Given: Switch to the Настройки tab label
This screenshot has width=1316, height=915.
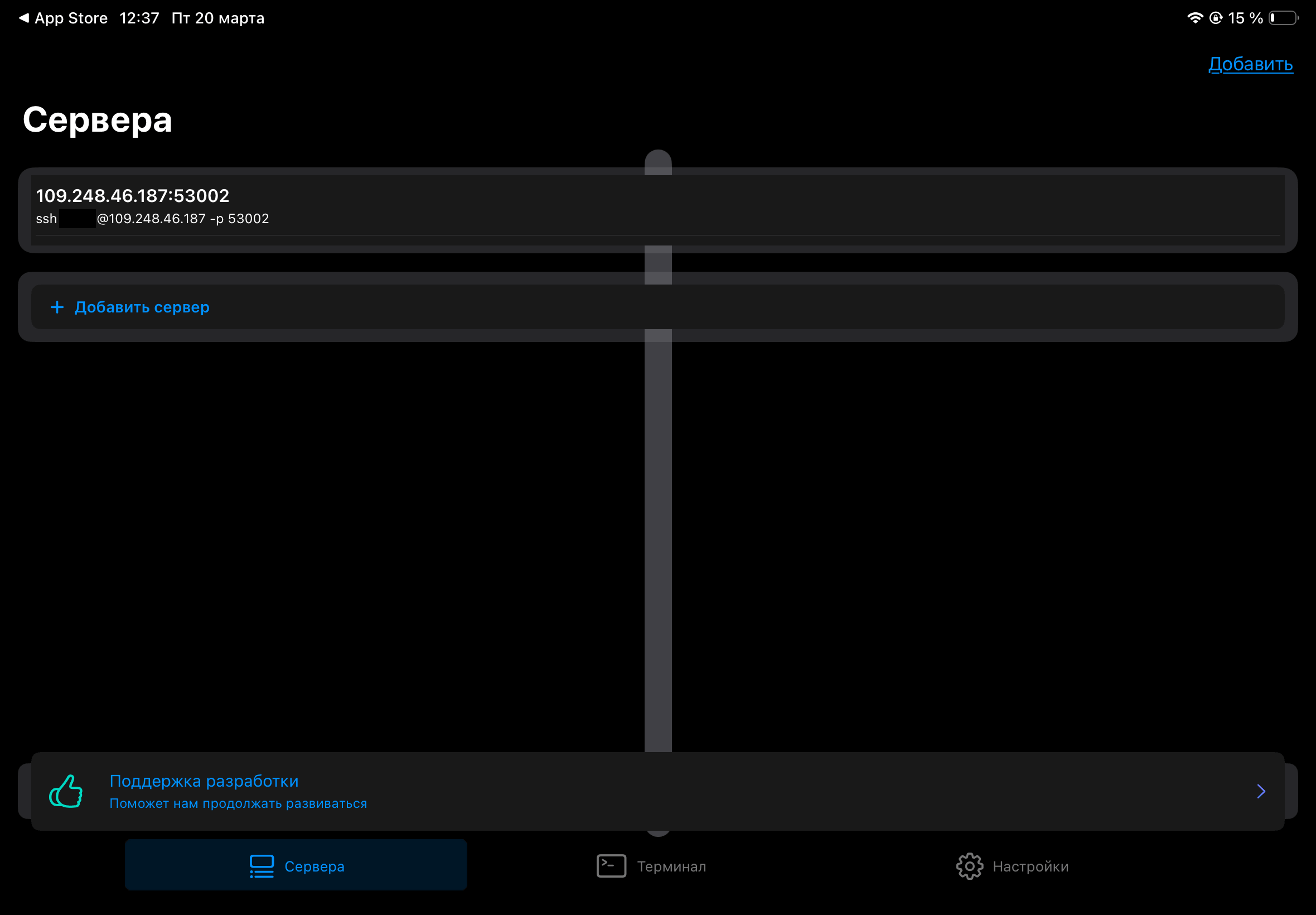Looking at the screenshot, I should pyautogui.click(x=1030, y=866).
